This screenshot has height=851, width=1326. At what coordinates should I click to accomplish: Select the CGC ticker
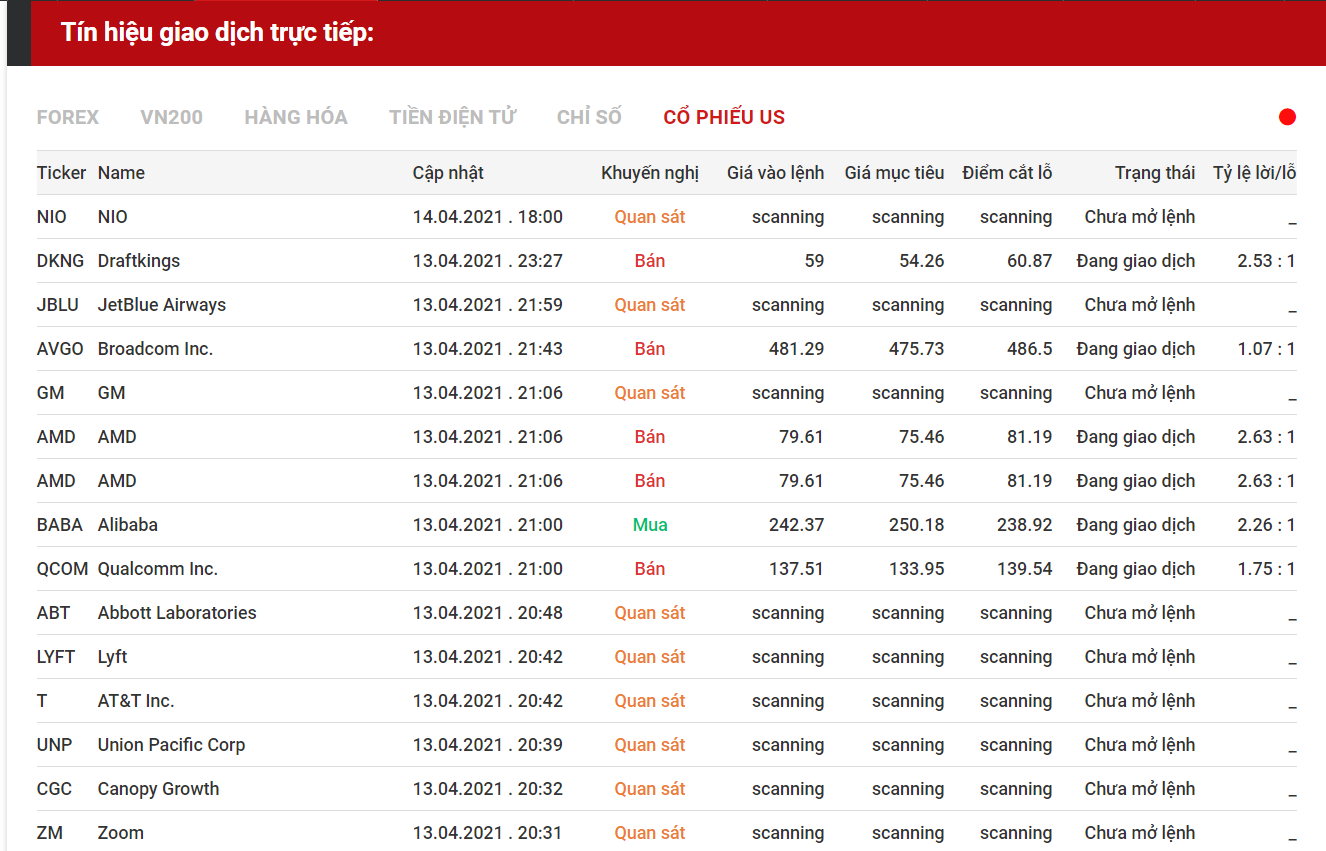pyautogui.click(x=54, y=789)
